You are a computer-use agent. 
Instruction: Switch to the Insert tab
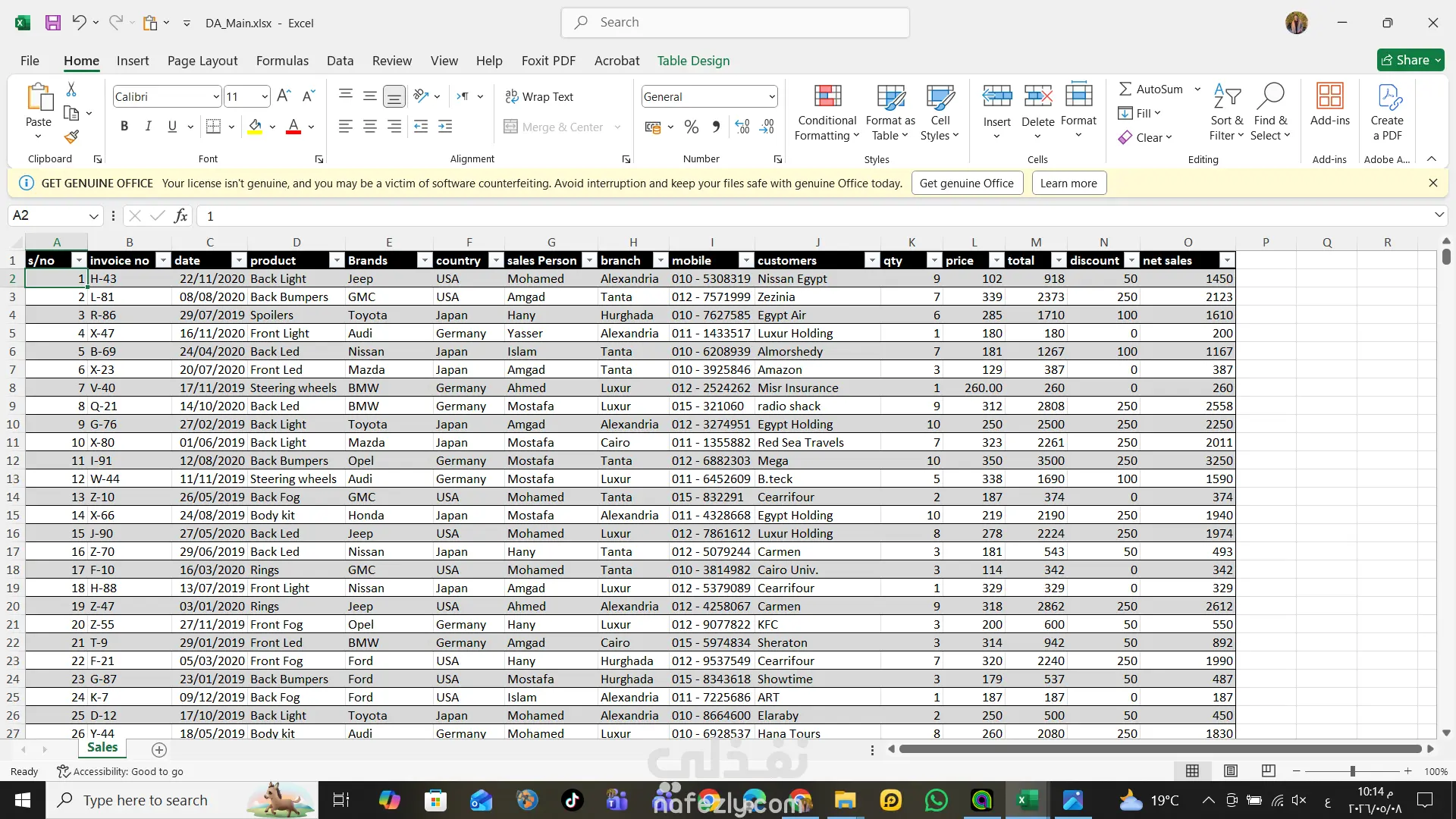133,61
